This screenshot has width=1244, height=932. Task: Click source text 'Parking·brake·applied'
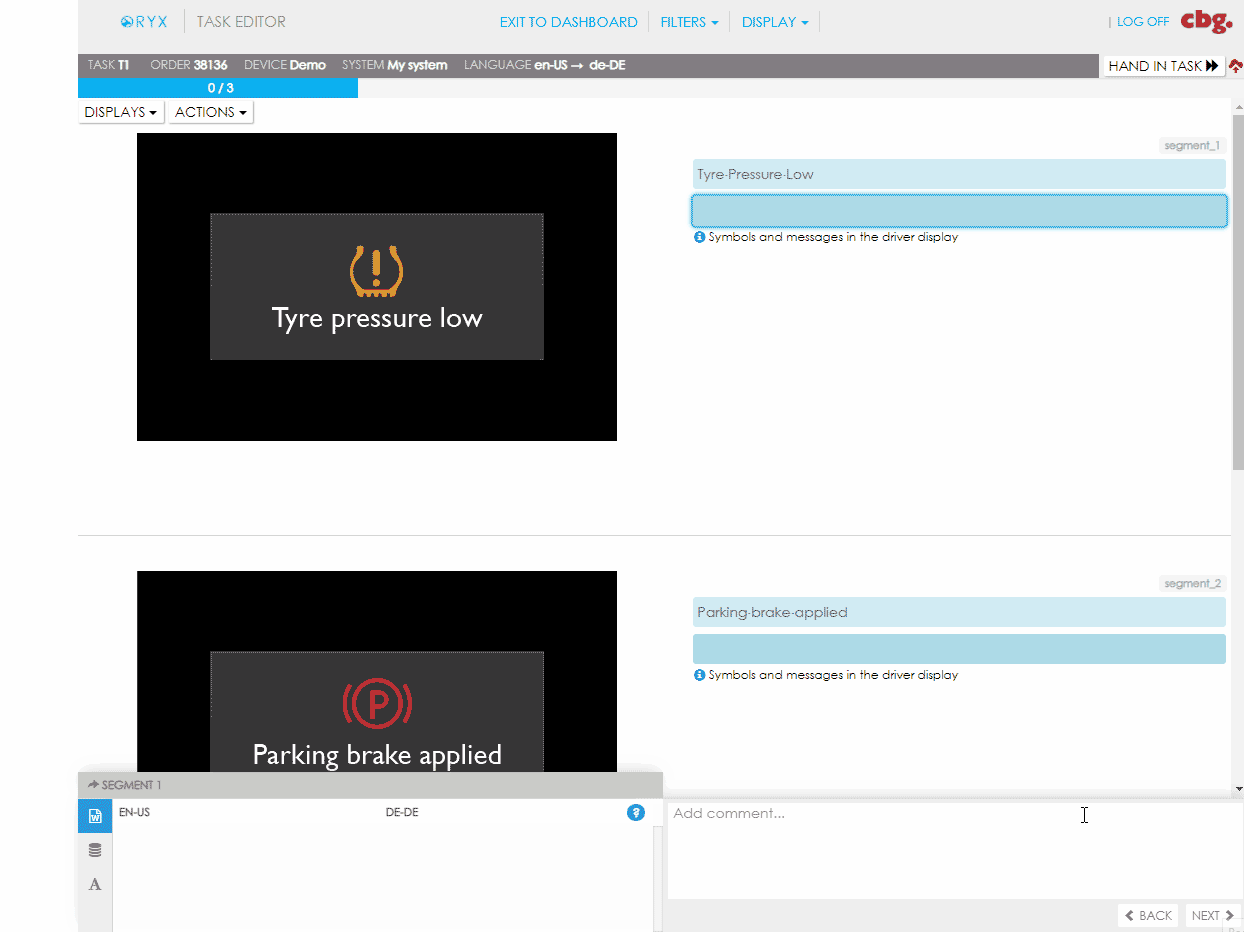[772, 612]
